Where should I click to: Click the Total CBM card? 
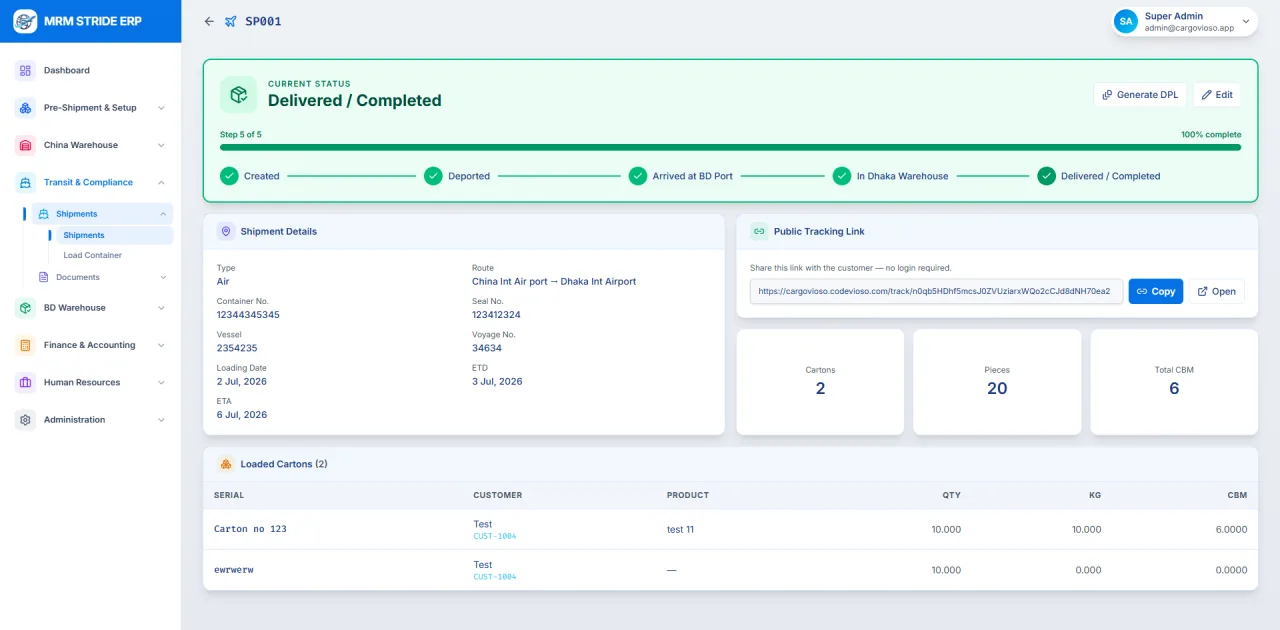click(1174, 382)
